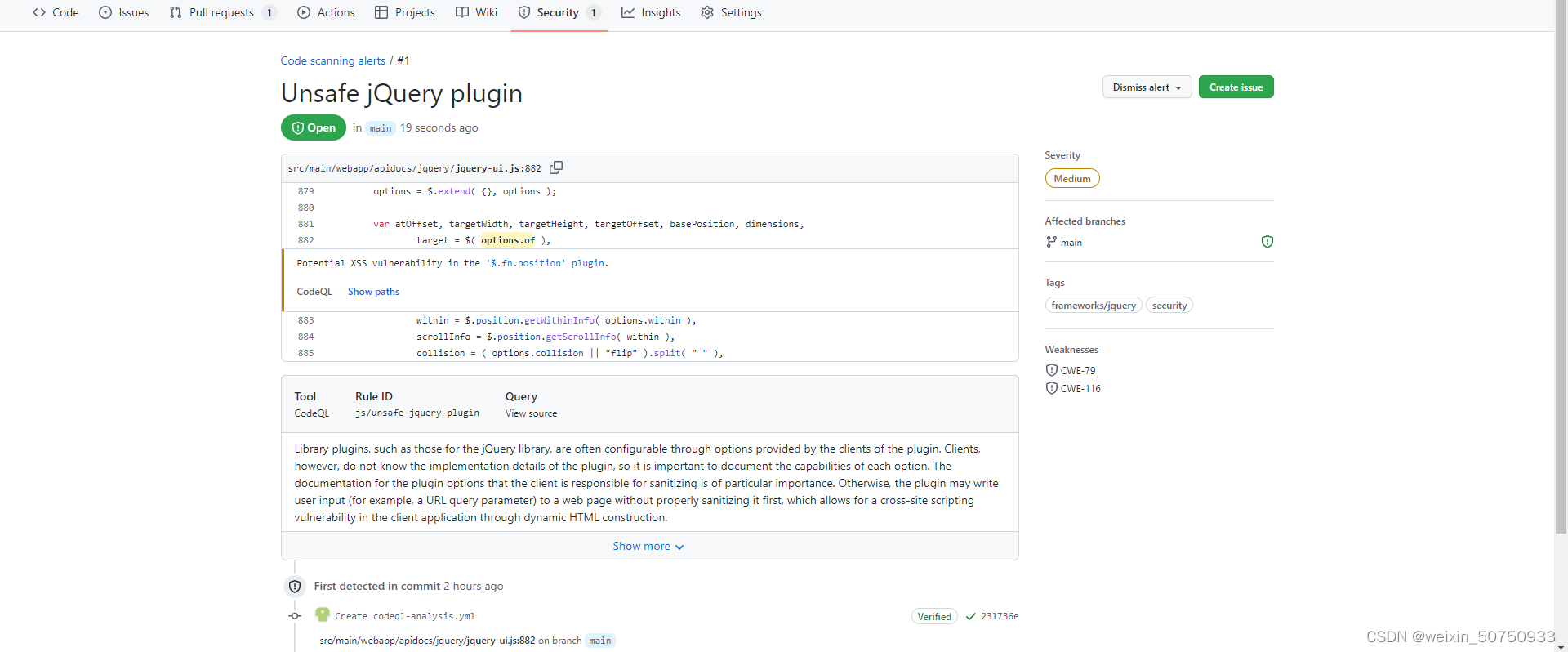Click the Settings gear icon
The height and width of the screenshot is (652, 1568).
click(x=707, y=12)
